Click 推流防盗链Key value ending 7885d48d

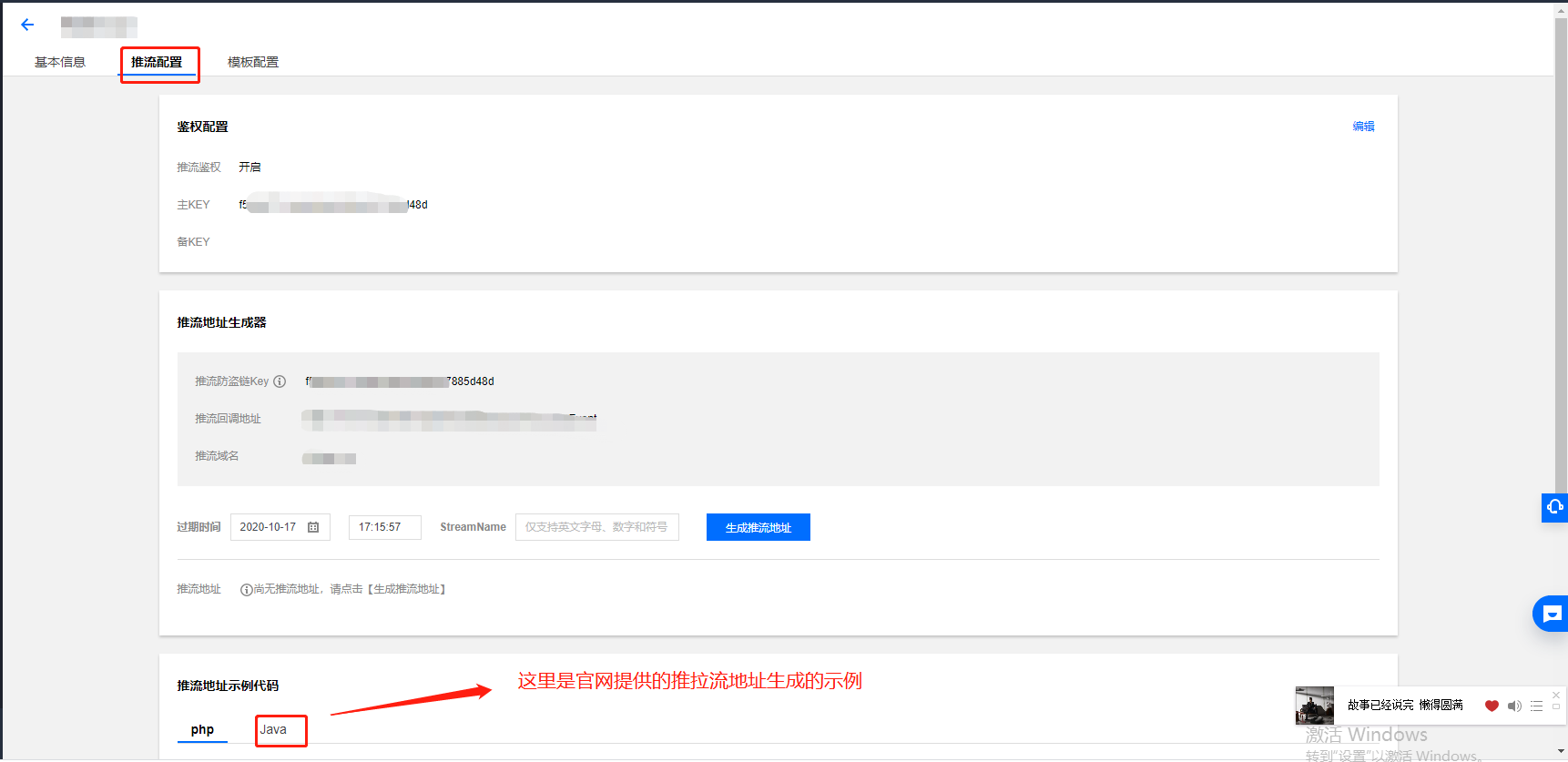pos(400,381)
